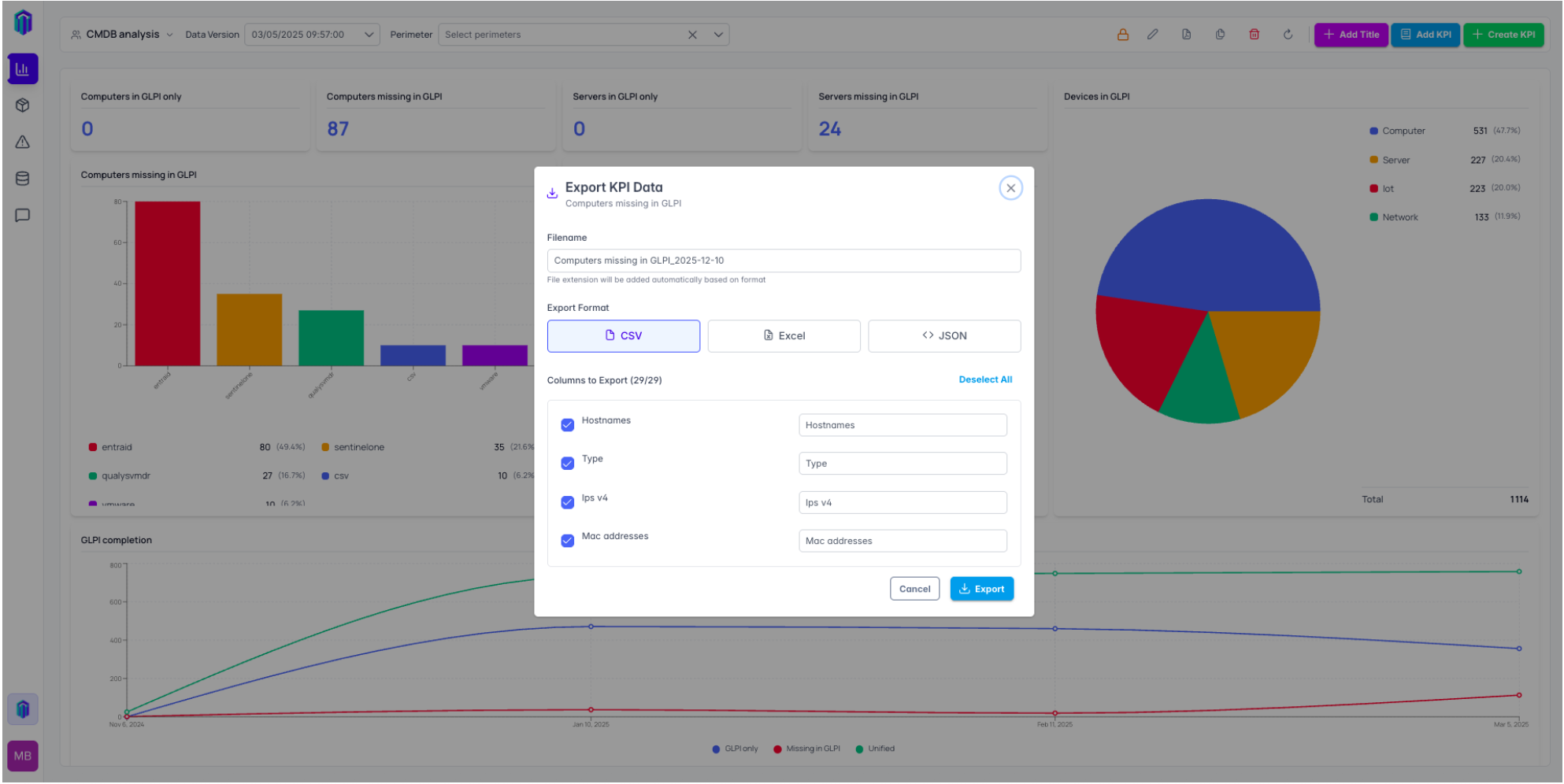Click the Filename text input field

pos(783,261)
